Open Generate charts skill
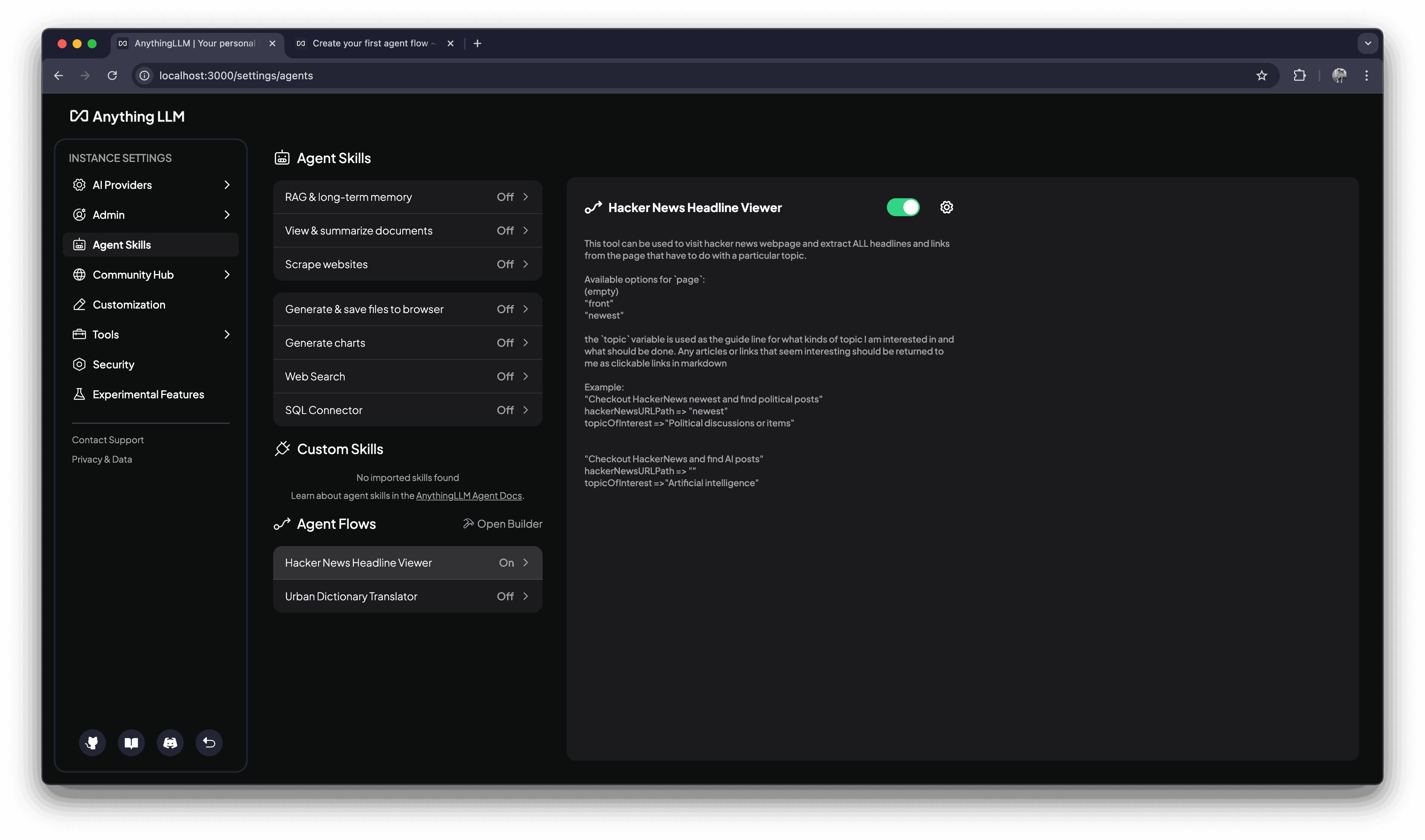Image resolution: width=1425 pixels, height=840 pixels. click(x=407, y=343)
